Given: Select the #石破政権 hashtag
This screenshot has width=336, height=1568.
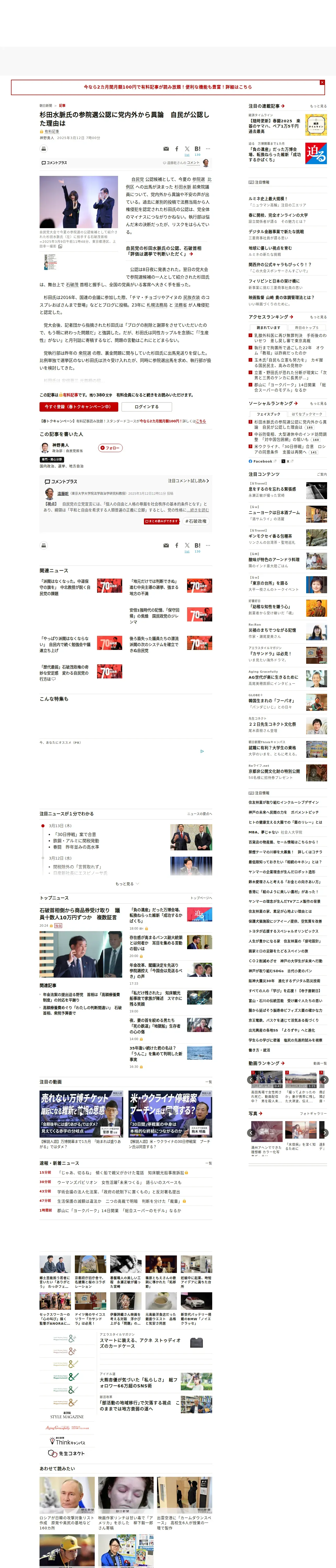Looking at the screenshot, I should pos(196,521).
